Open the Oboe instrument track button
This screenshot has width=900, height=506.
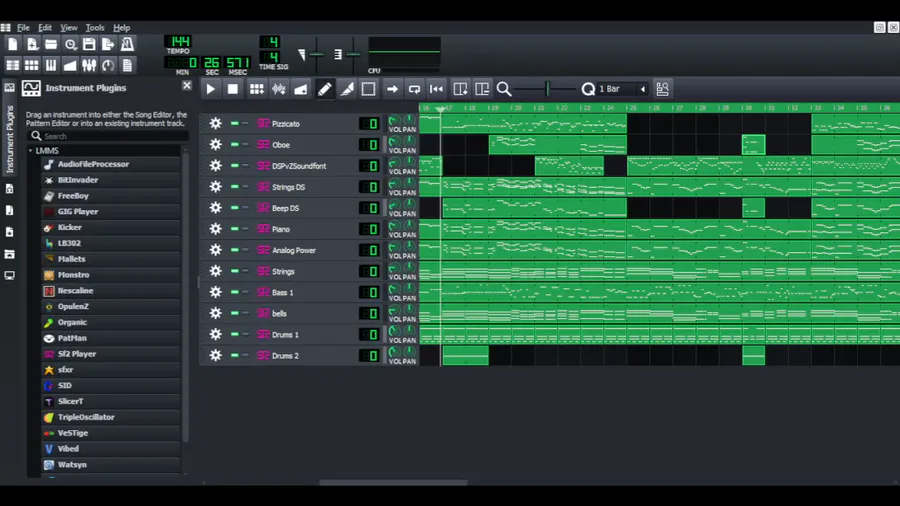point(305,145)
